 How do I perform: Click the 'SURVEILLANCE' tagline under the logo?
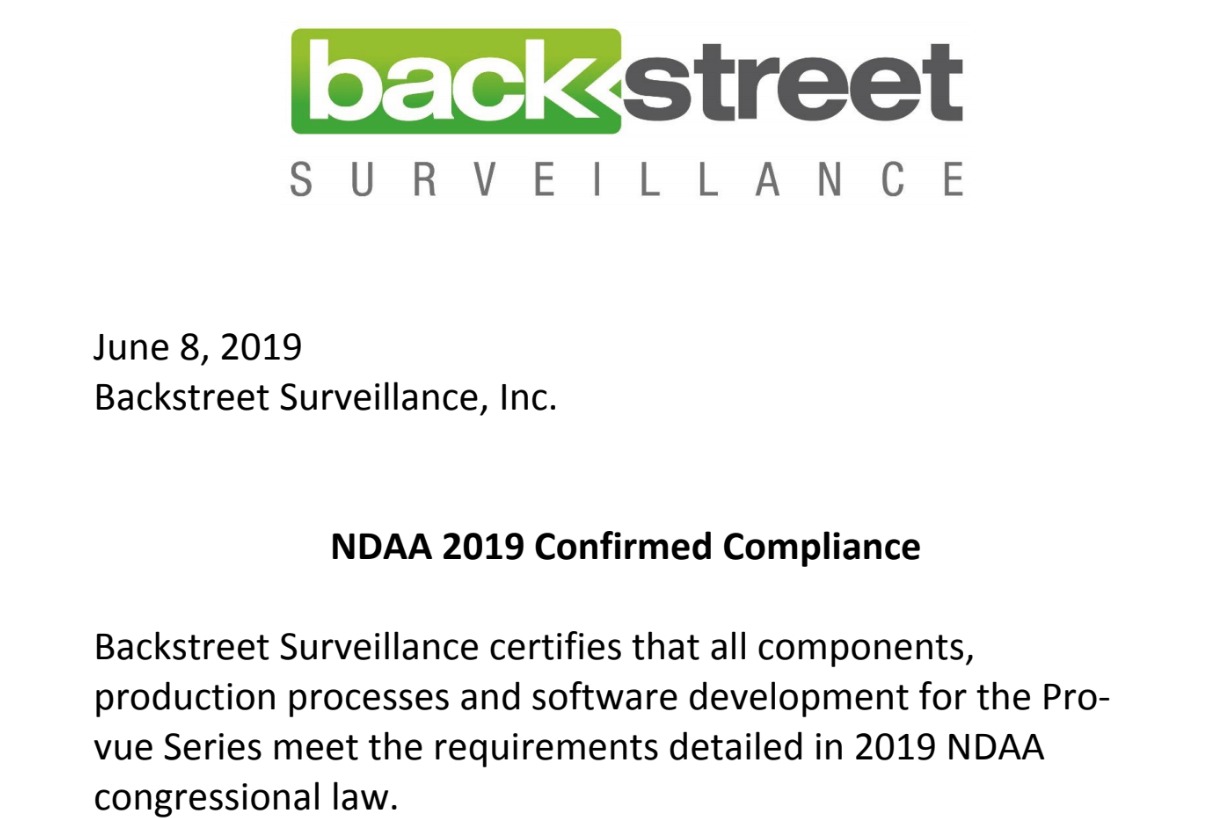click(x=627, y=178)
